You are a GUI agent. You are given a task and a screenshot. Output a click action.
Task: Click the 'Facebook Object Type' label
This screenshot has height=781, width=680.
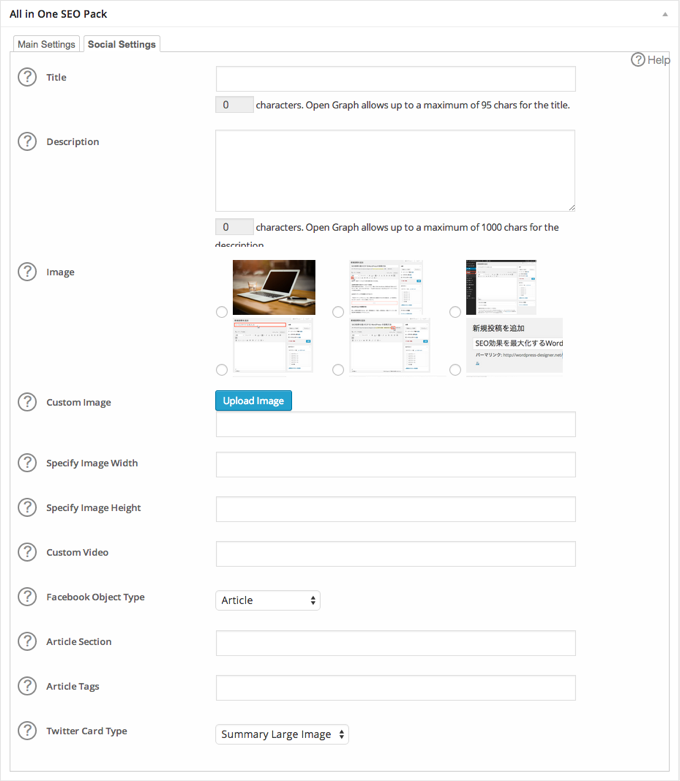tap(95, 597)
